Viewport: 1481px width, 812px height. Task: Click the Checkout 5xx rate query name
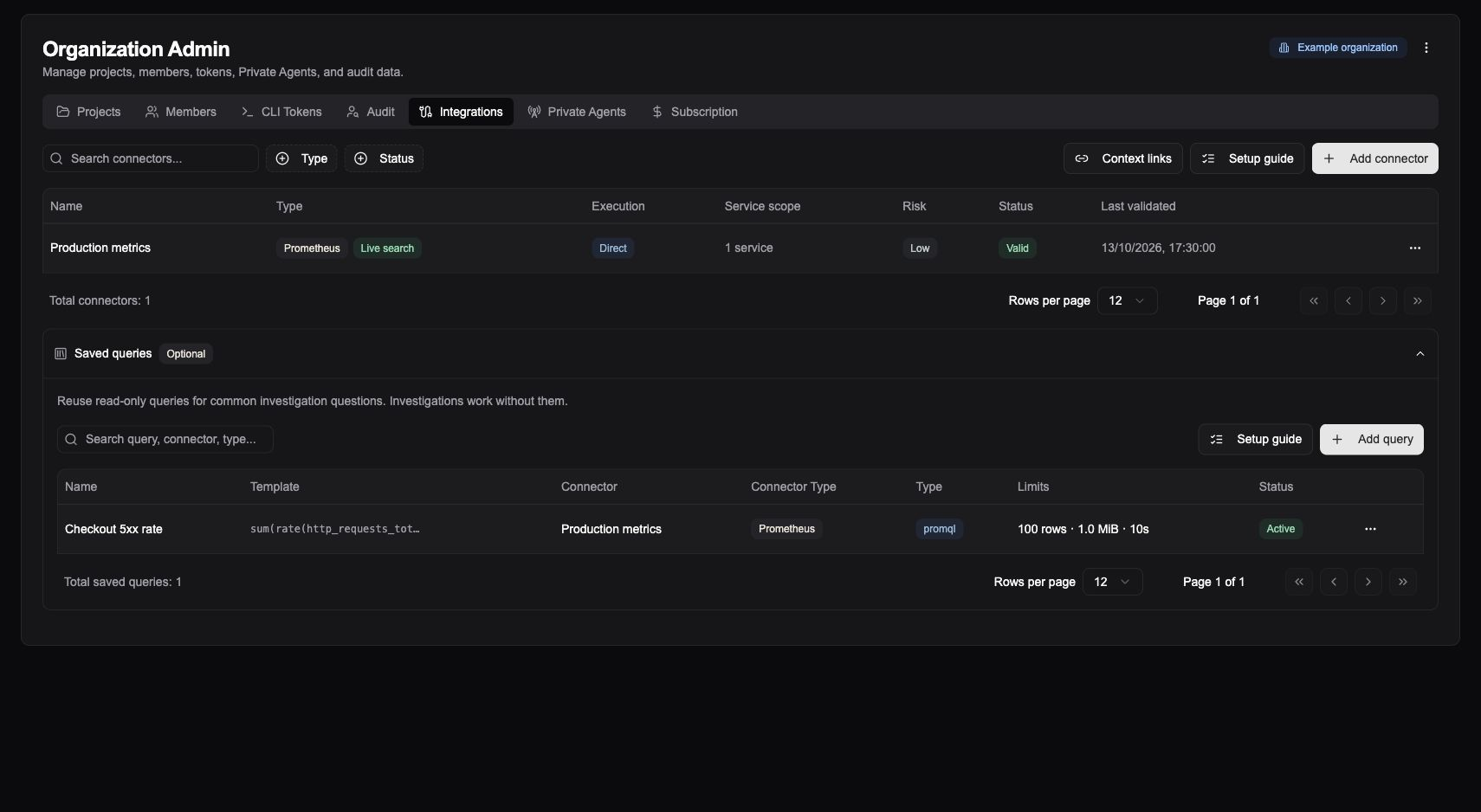[x=113, y=529]
